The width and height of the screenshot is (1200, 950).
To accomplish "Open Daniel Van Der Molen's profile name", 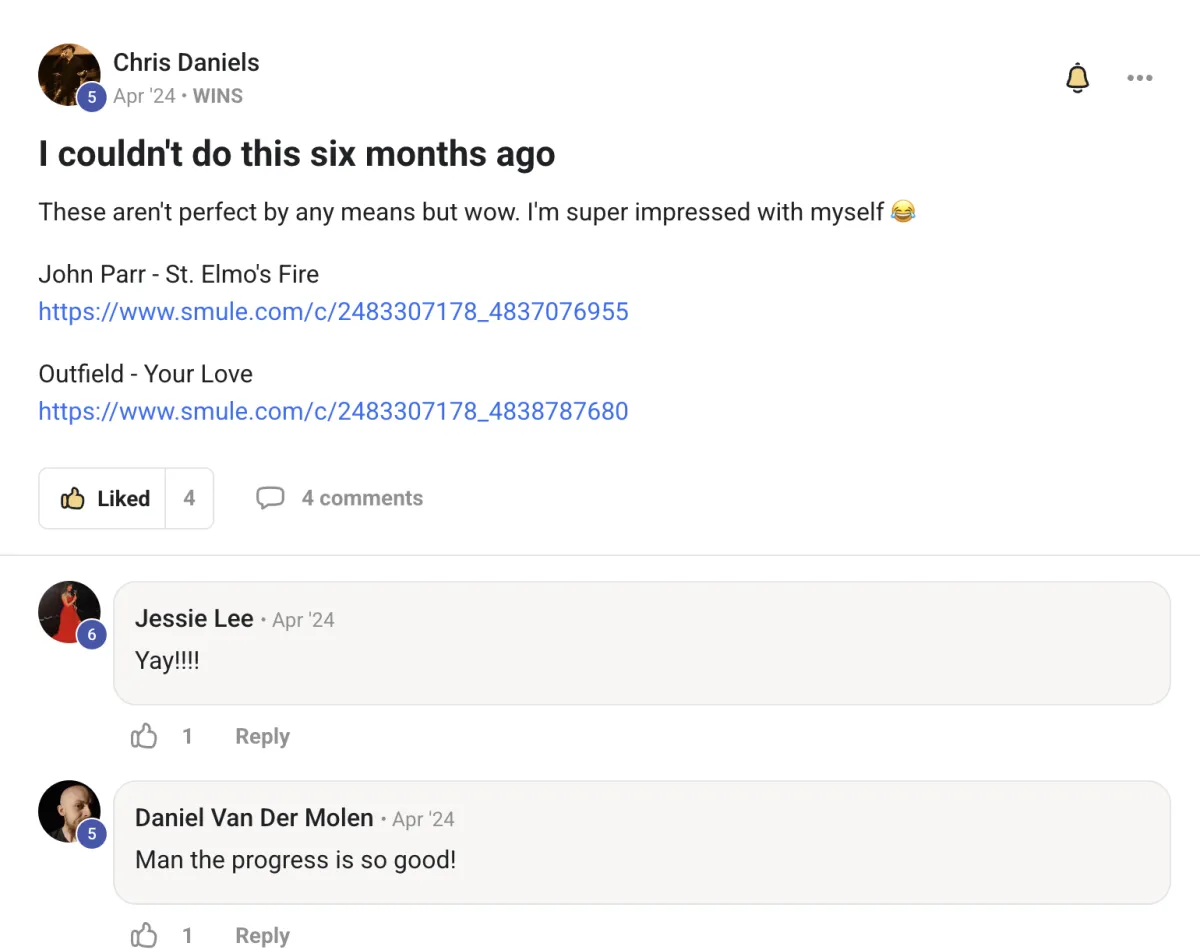I will 254,818.
